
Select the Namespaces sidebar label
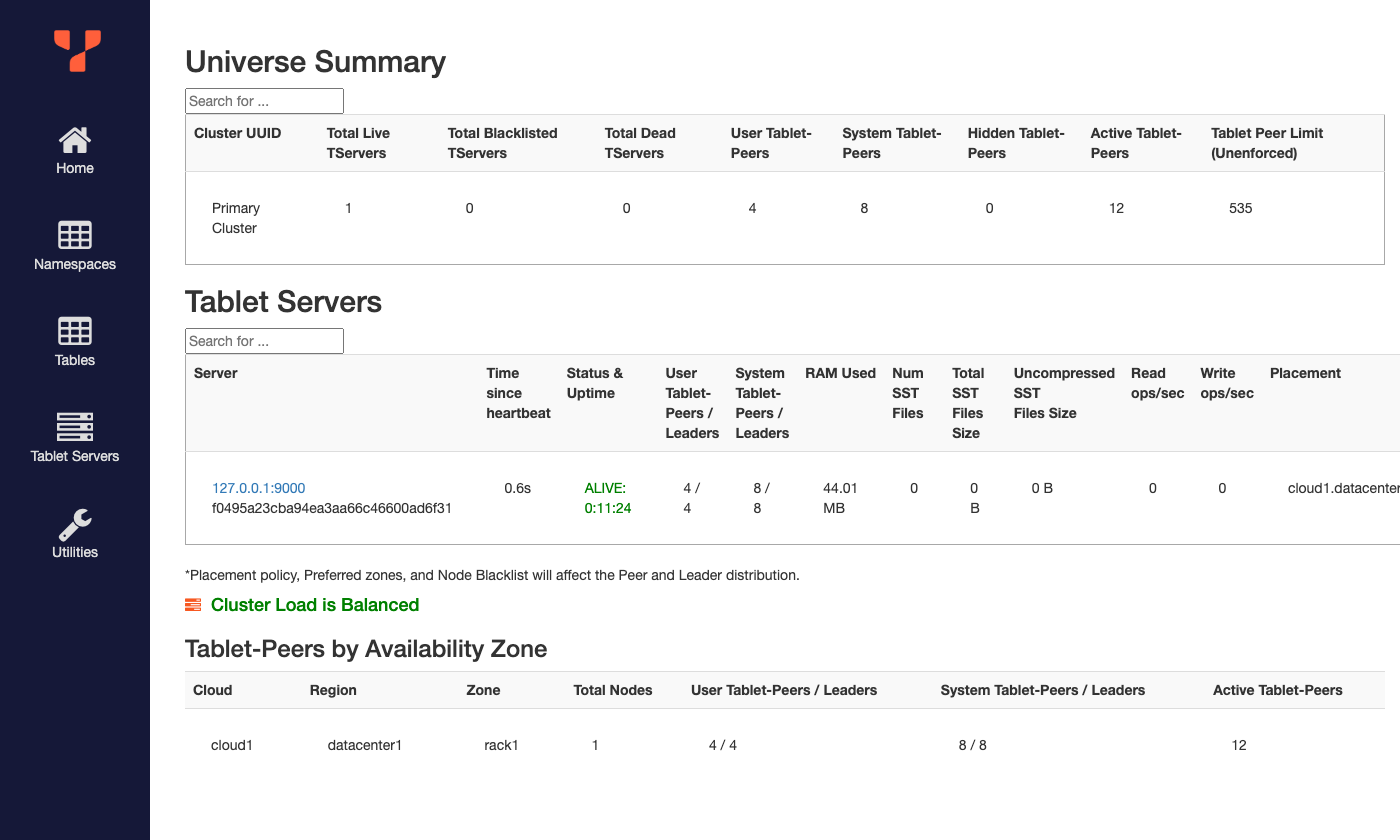(75, 264)
